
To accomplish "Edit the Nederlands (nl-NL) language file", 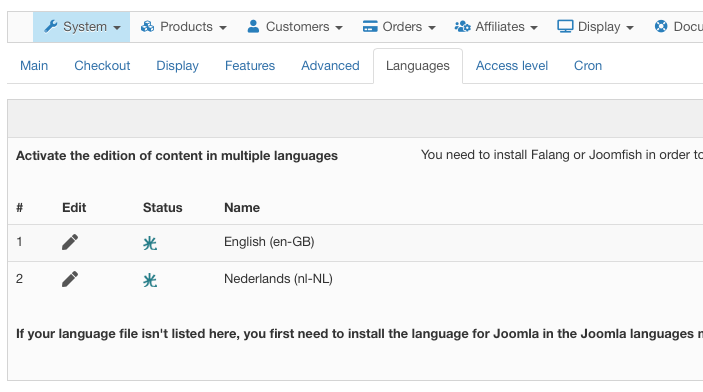I will coord(70,279).
